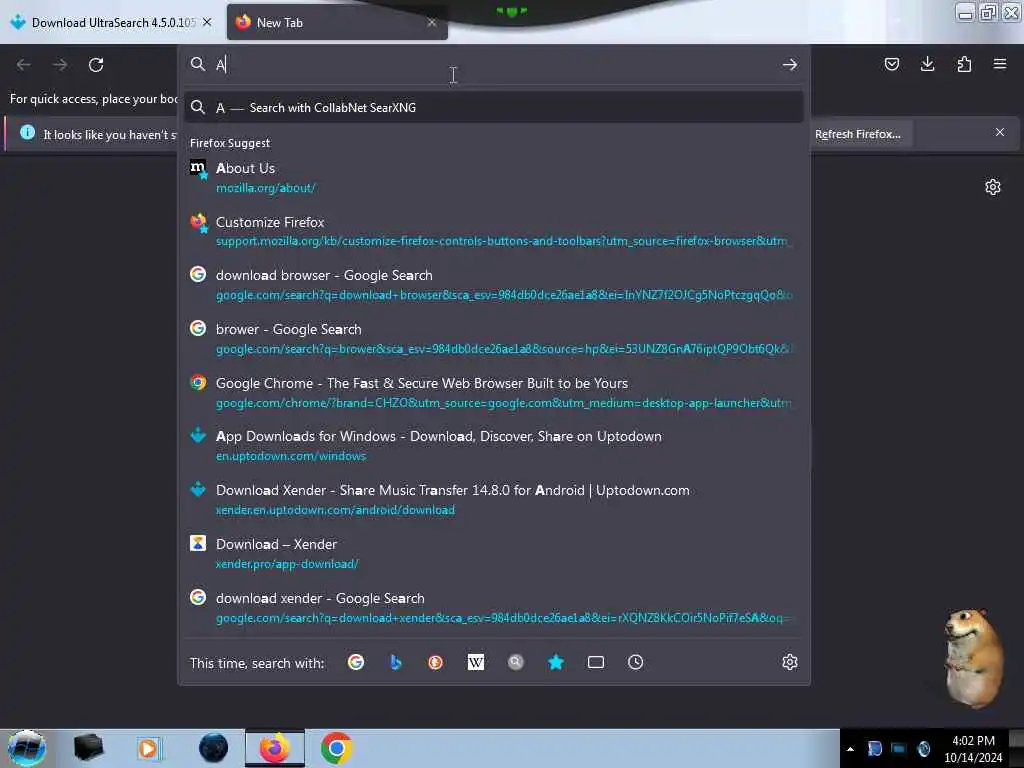Open 'Download – Xender' xender.pro suggestion
Viewport: 1024px width, 768px height.
point(494,554)
